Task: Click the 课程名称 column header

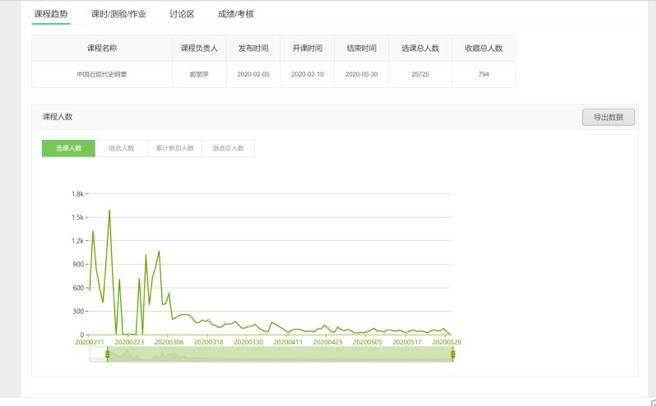Action: pyautogui.click(x=102, y=48)
